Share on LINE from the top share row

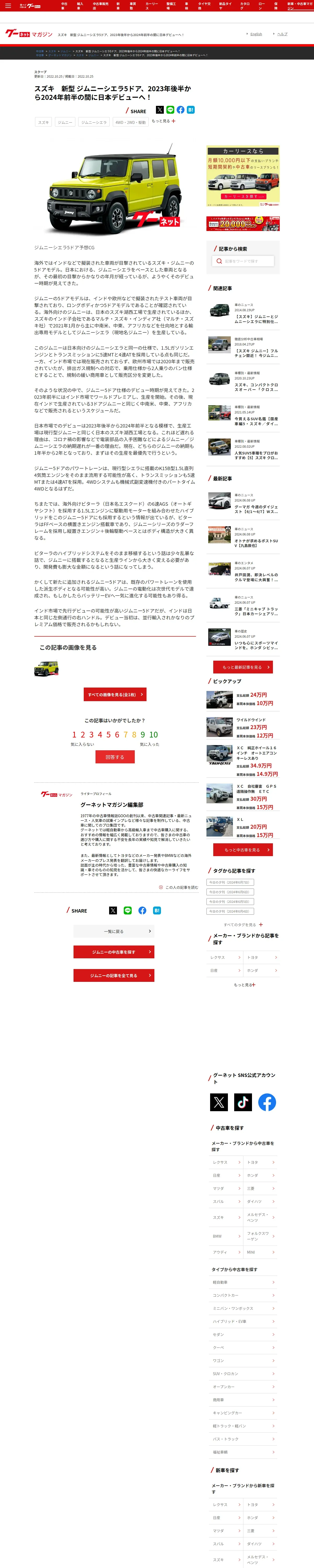point(170,110)
